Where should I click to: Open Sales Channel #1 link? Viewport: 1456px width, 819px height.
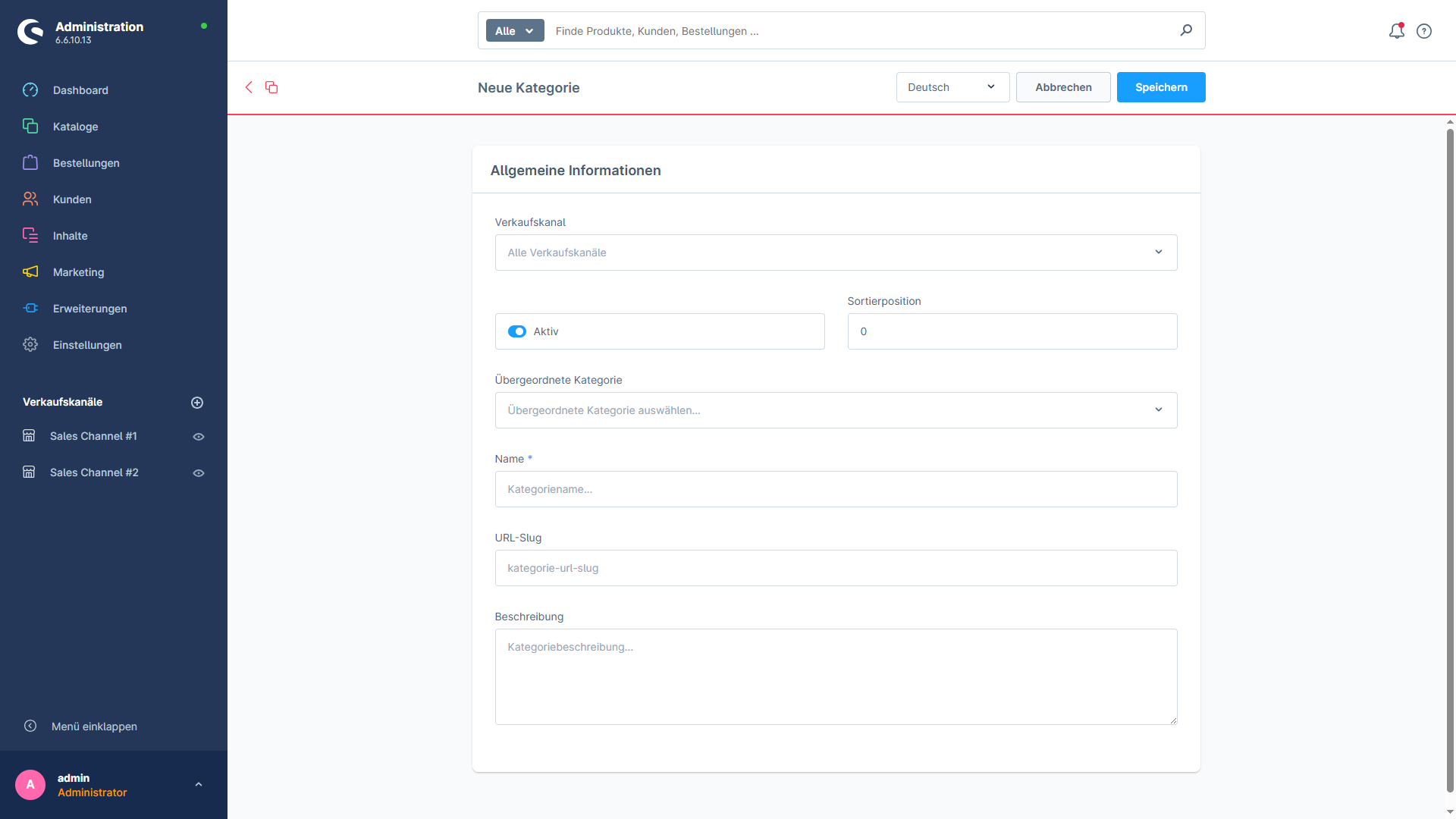tap(93, 436)
